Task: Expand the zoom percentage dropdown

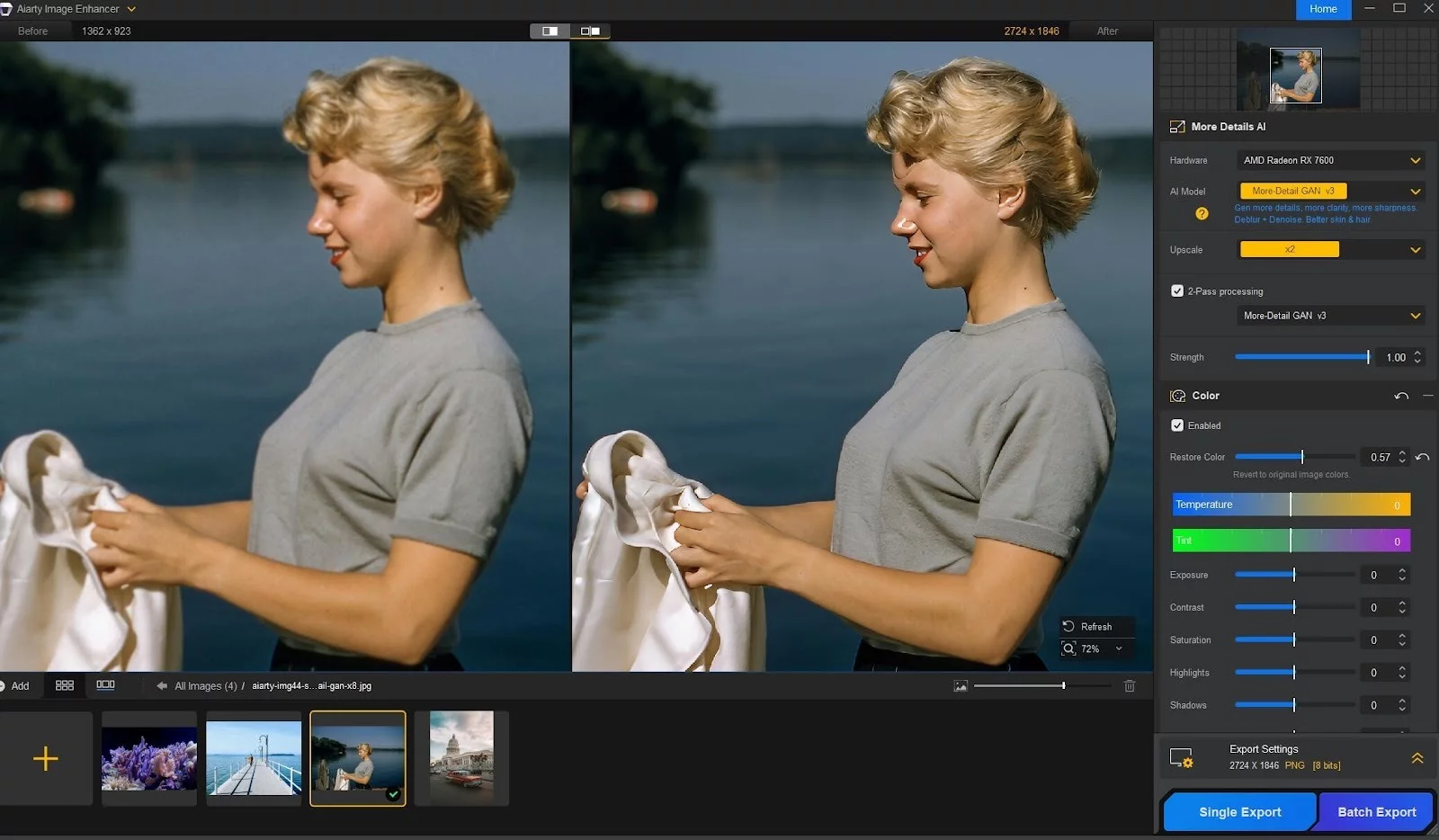Action: (x=1119, y=648)
